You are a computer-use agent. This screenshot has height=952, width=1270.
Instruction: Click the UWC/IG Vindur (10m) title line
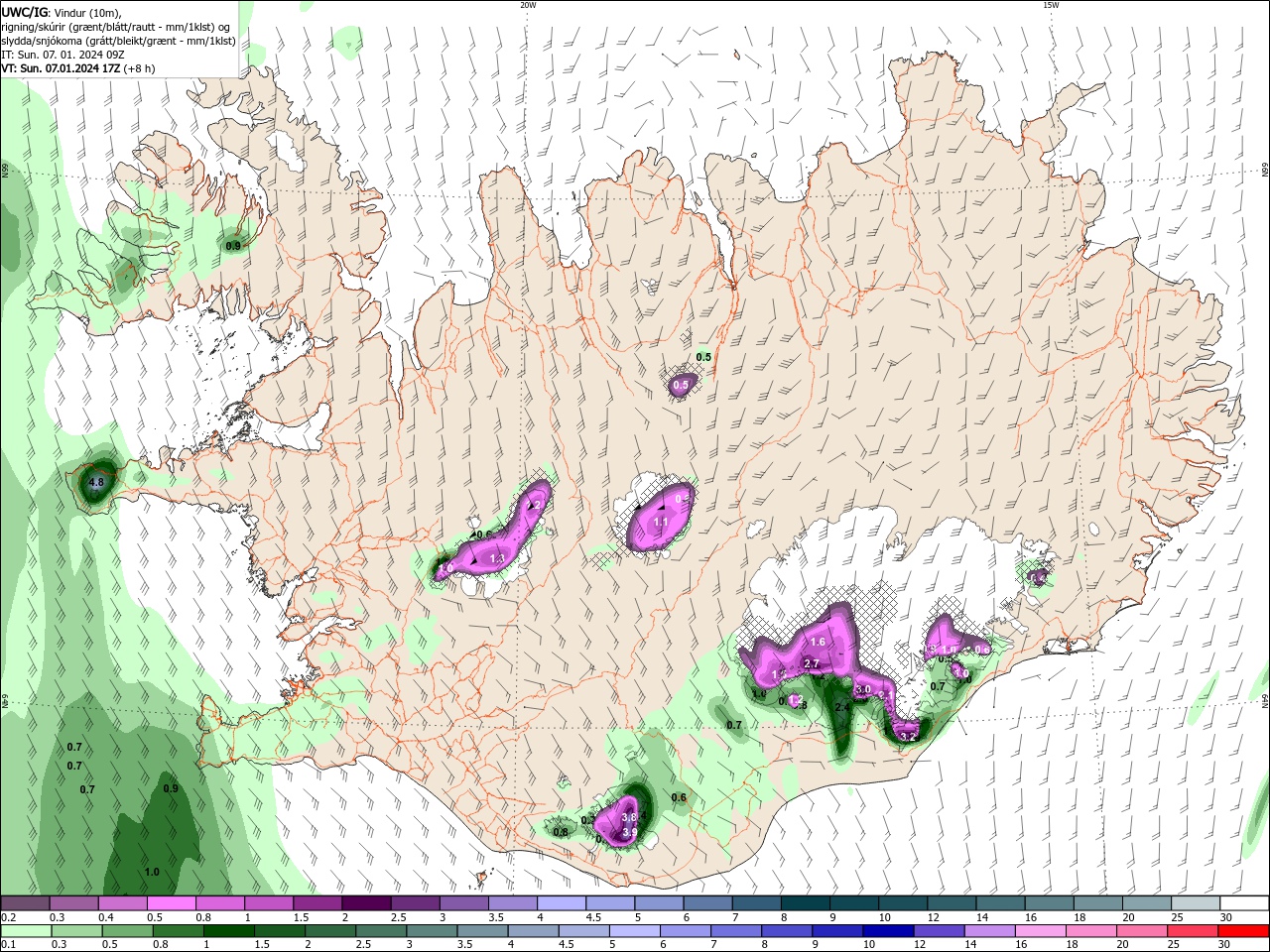[x=62, y=12]
